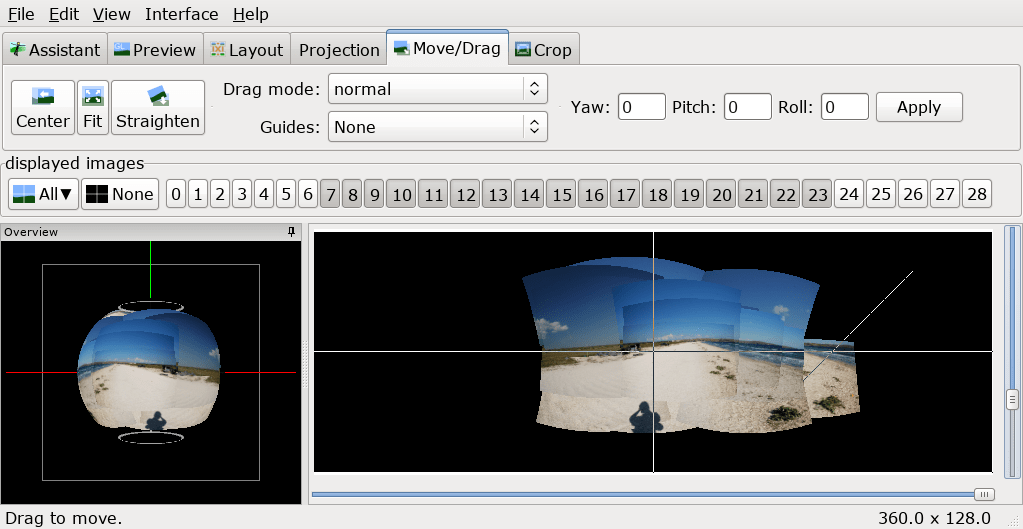
Task: Click the Fit panorama icon button
Action: [93, 108]
